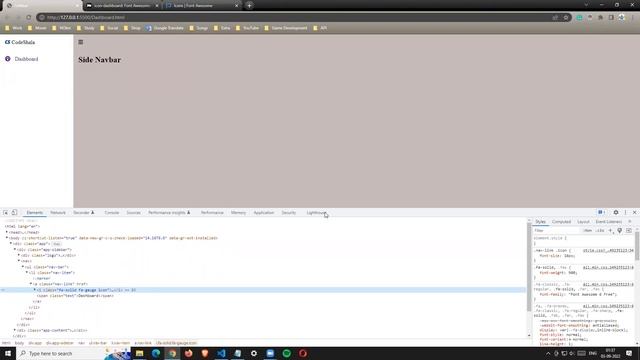Select the span class text Dashboard node
Viewport: 640px width, 360px height.
tap(76, 296)
